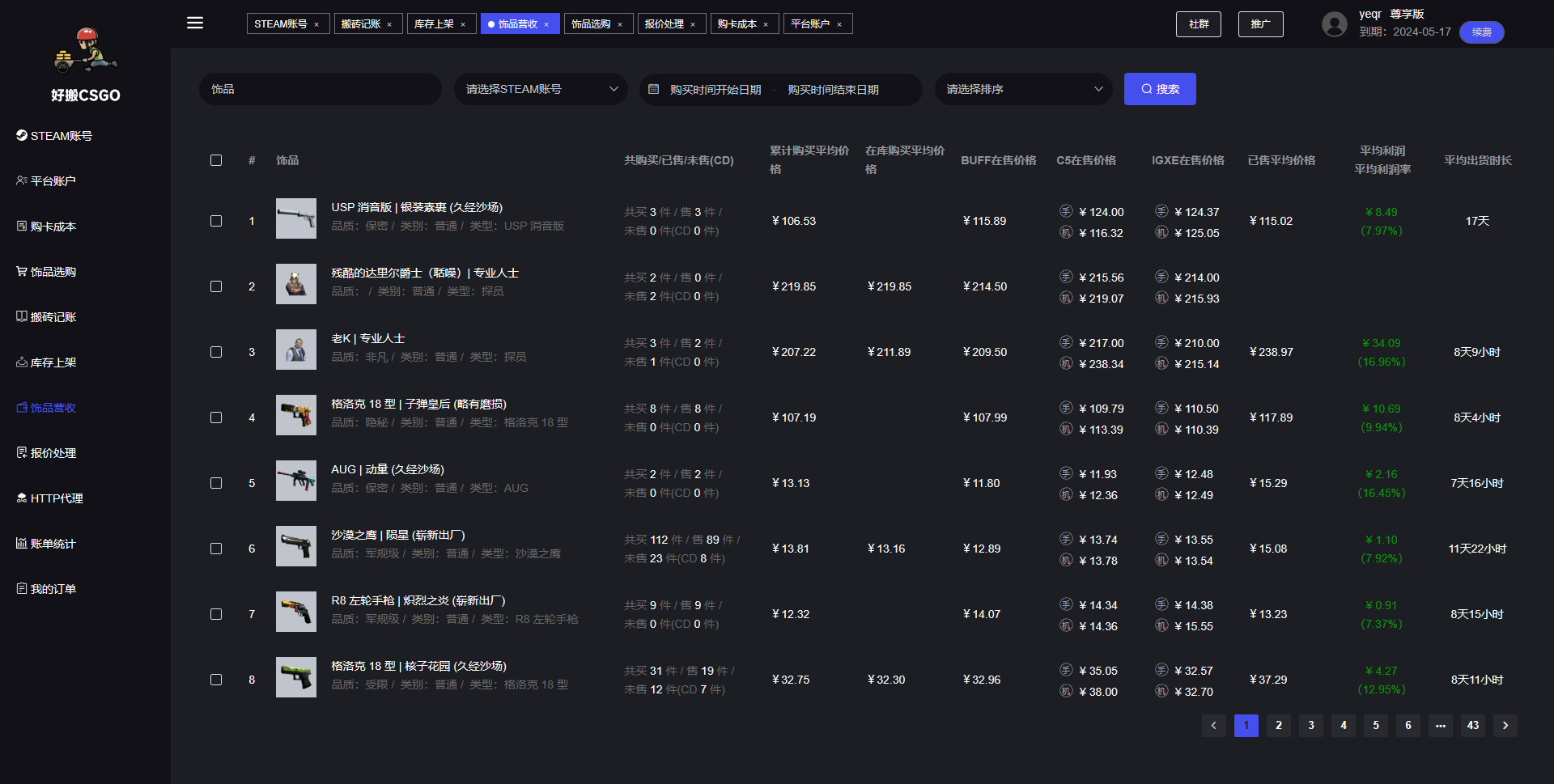
Task: Check the 子弹皇后 row checkbox
Action: pyautogui.click(x=216, y=417)
